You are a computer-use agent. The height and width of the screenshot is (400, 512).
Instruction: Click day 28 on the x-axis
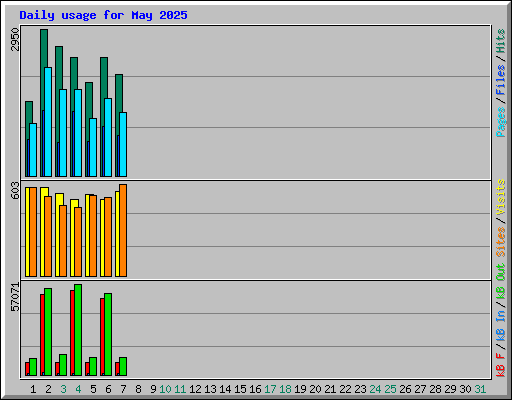[x=435, y=389]
